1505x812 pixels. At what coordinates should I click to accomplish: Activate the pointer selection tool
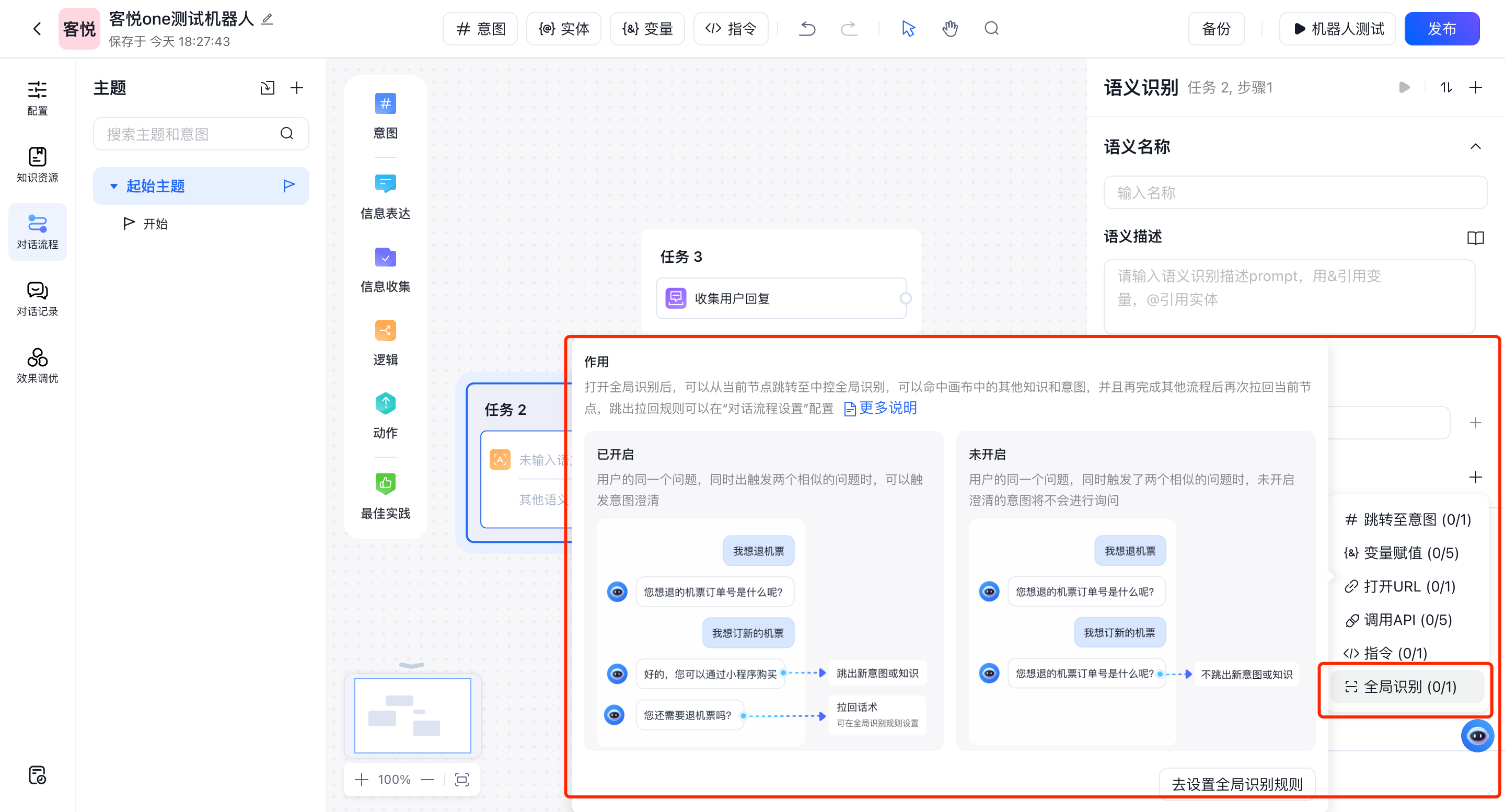(908, 29)
